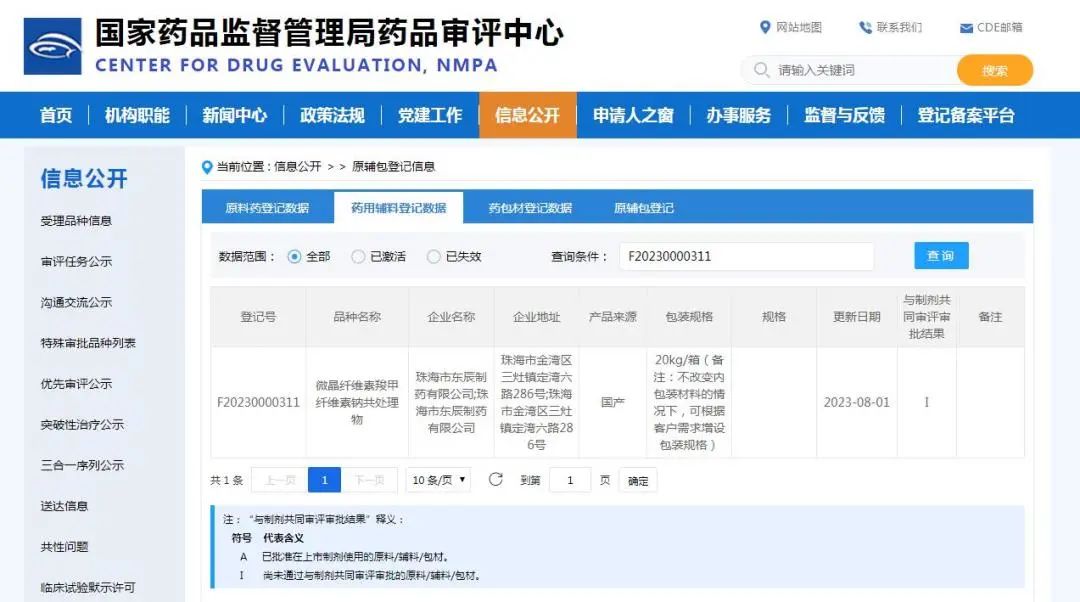Open 送达信息 in the sidebar
The height and width of the screenshot is (602, 1080).
(64, 506)
